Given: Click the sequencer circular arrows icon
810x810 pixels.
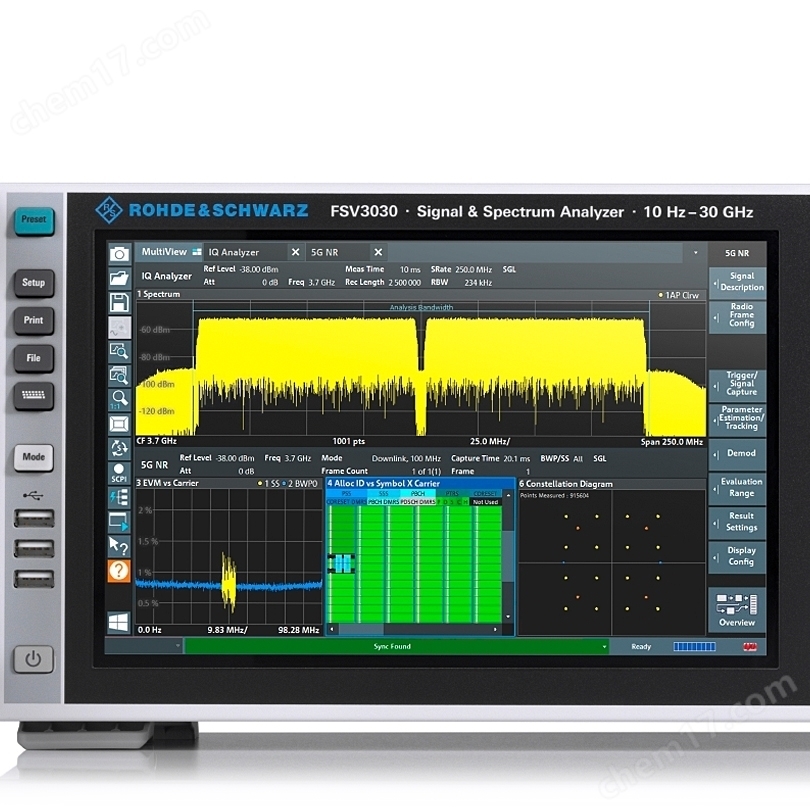Looking at the screenshot, I should 119,448.
